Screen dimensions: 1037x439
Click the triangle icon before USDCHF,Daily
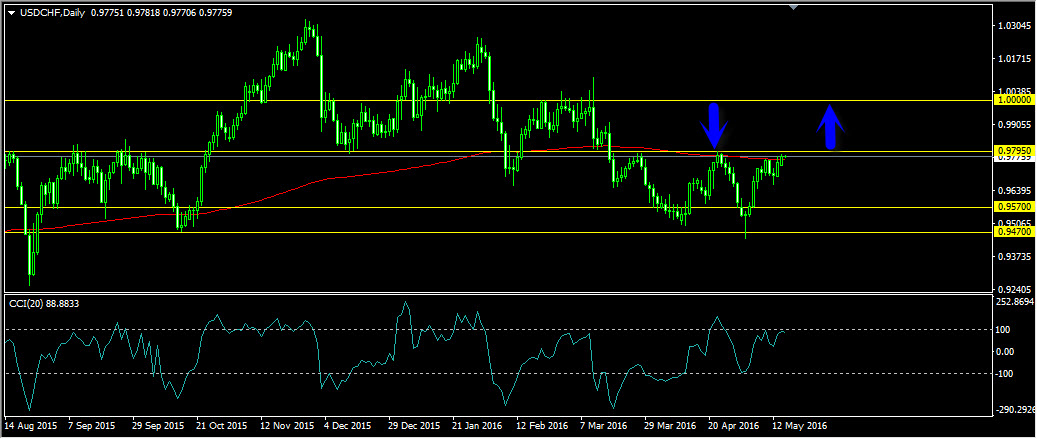click(11, 13)
